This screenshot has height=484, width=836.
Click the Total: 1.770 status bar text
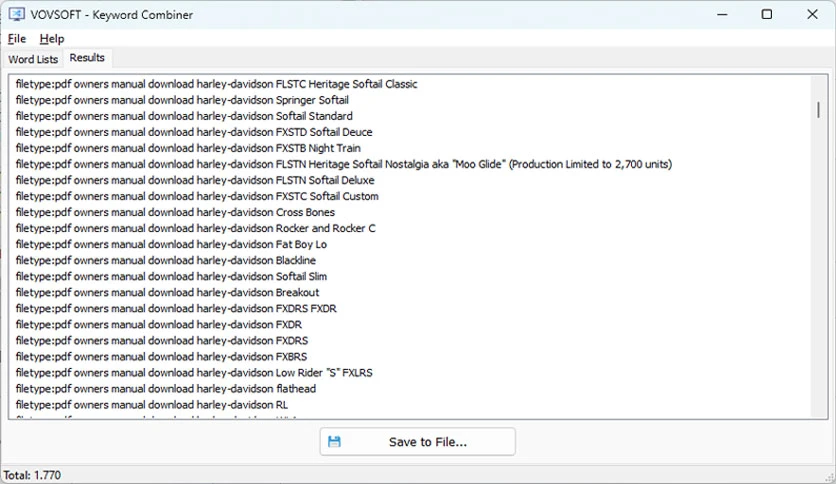click(x=32, y=475)
